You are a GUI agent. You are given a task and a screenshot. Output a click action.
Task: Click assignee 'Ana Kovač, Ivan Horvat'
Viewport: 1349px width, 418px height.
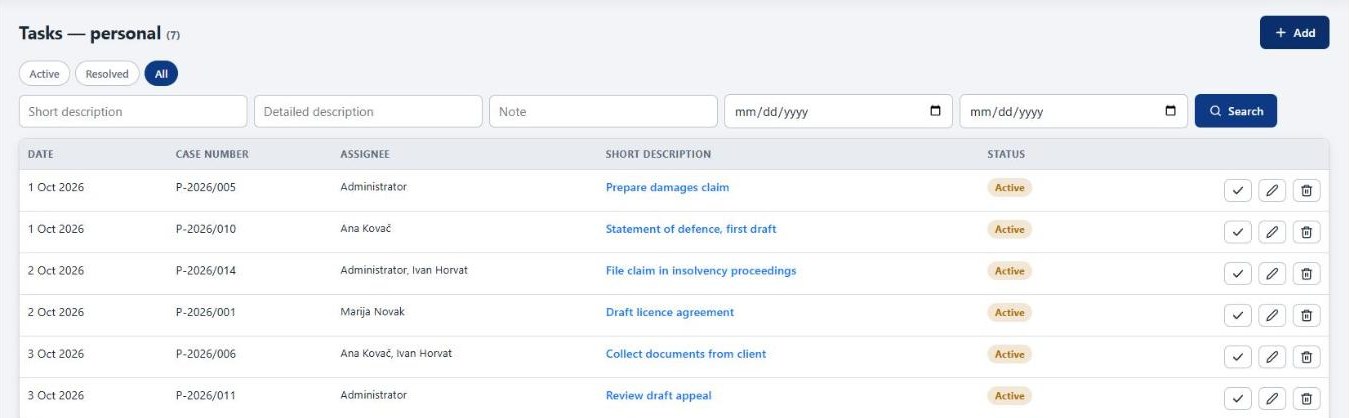396,354
